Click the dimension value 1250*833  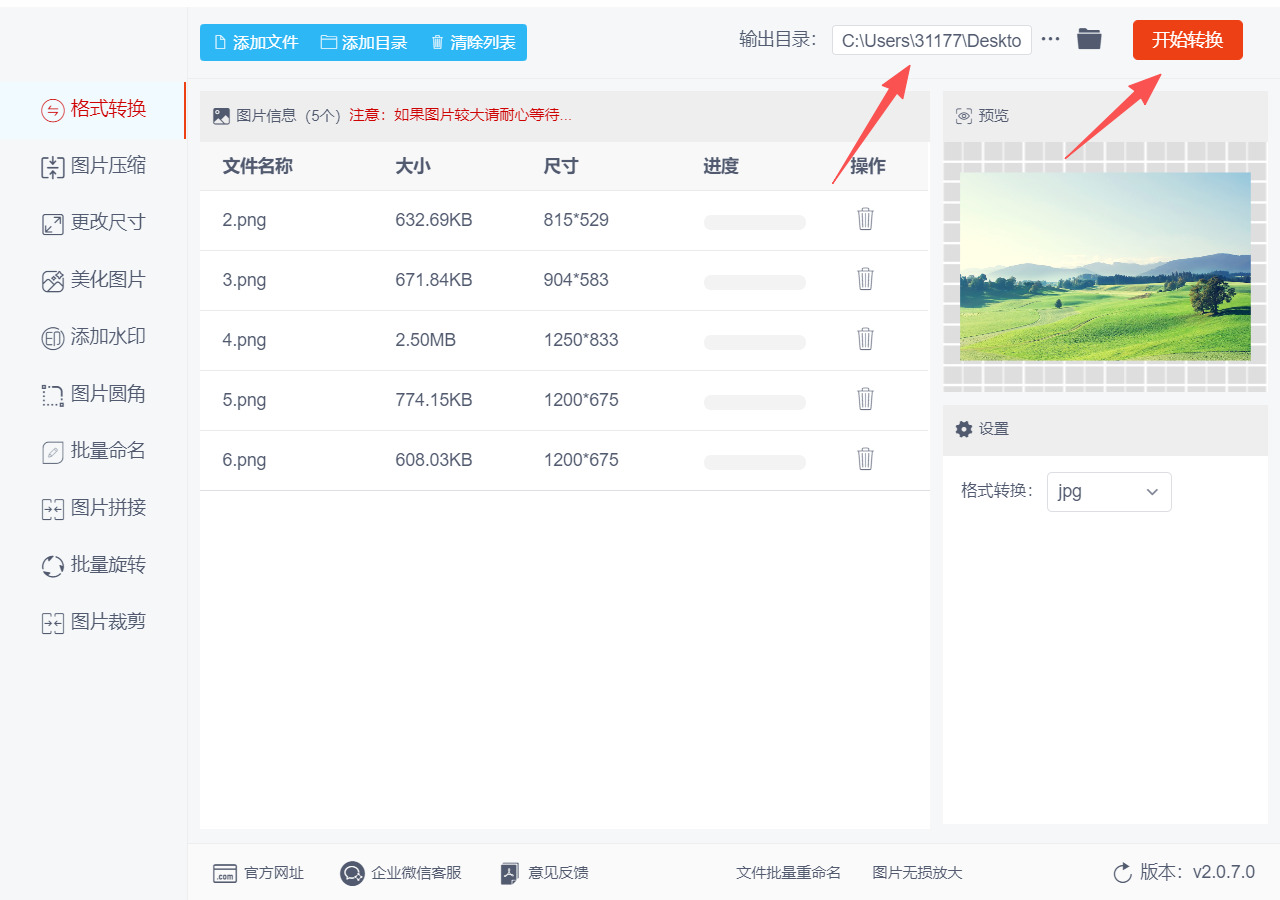(x=581, y=340)
